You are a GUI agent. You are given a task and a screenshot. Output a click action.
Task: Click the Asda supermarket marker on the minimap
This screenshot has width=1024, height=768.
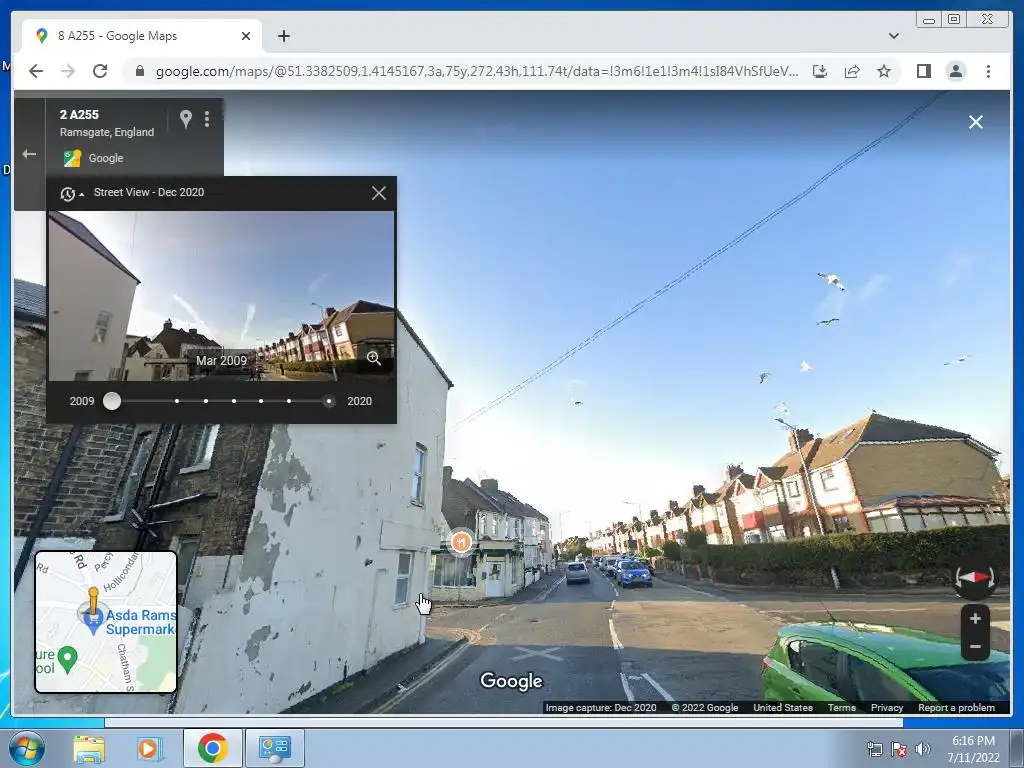coord(93,616)
